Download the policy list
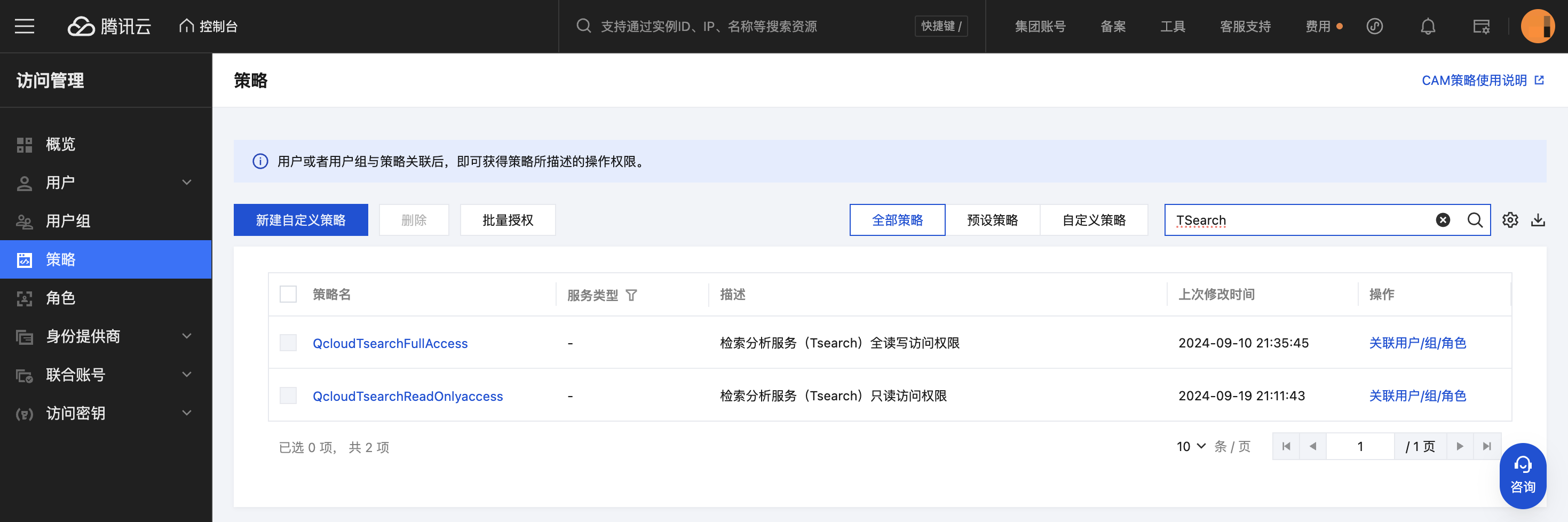1568x522 pixels. click(1538, 220)
